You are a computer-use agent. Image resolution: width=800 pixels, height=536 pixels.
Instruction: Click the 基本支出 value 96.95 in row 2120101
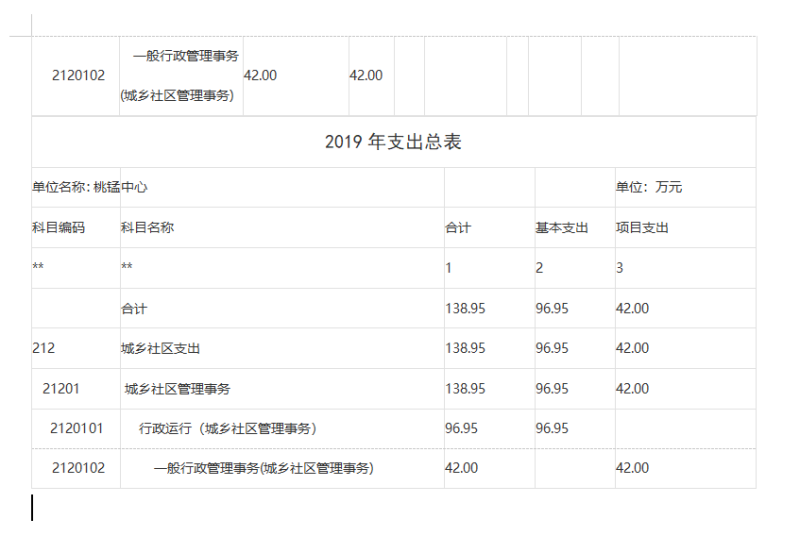click(552, 428)
